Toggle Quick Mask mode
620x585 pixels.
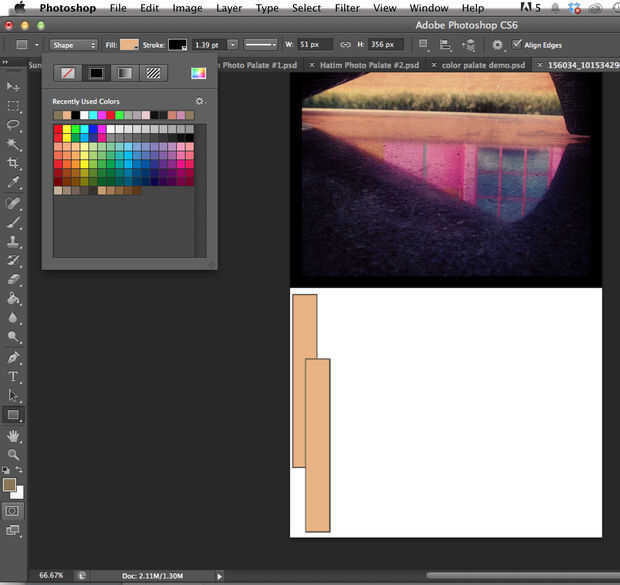pos(12,511)
